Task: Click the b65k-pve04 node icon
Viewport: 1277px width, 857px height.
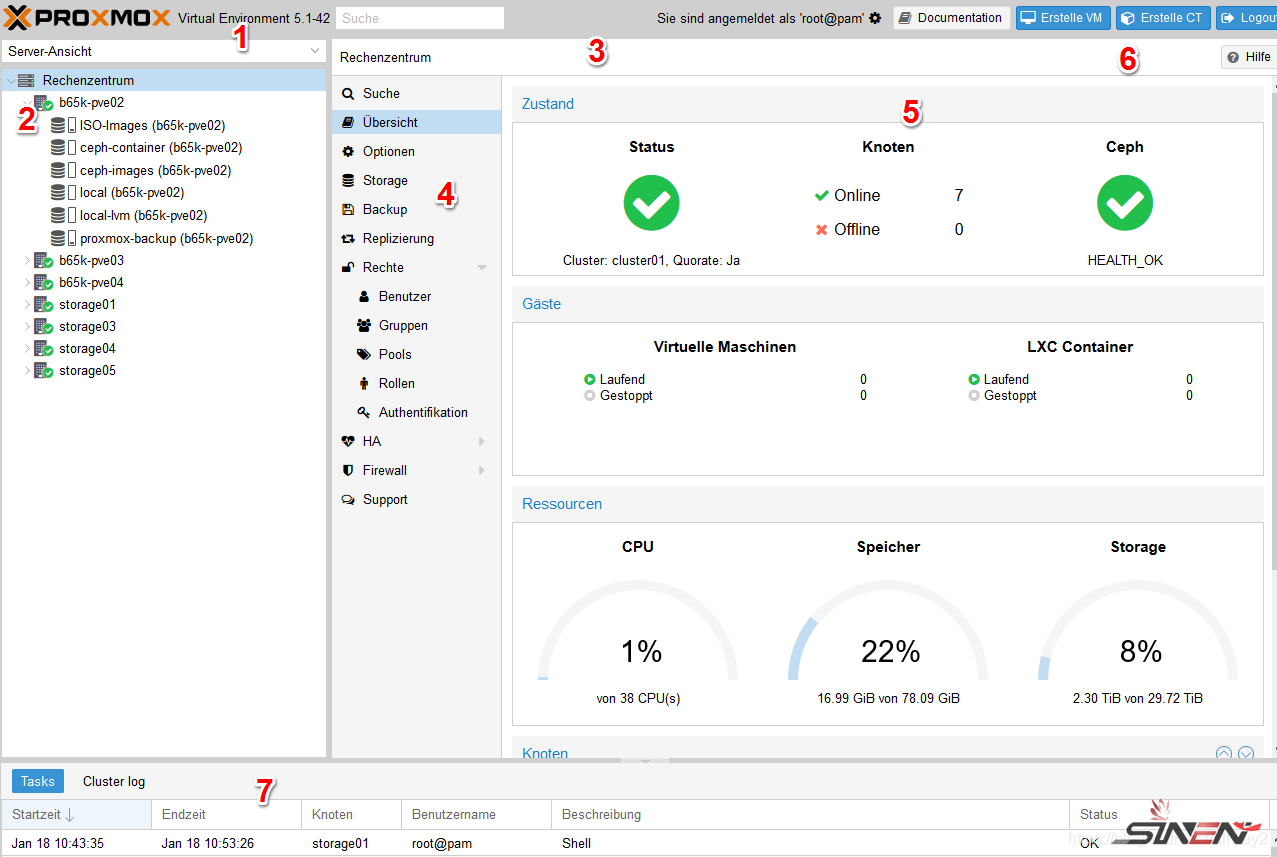Action: tap(43, 282)
